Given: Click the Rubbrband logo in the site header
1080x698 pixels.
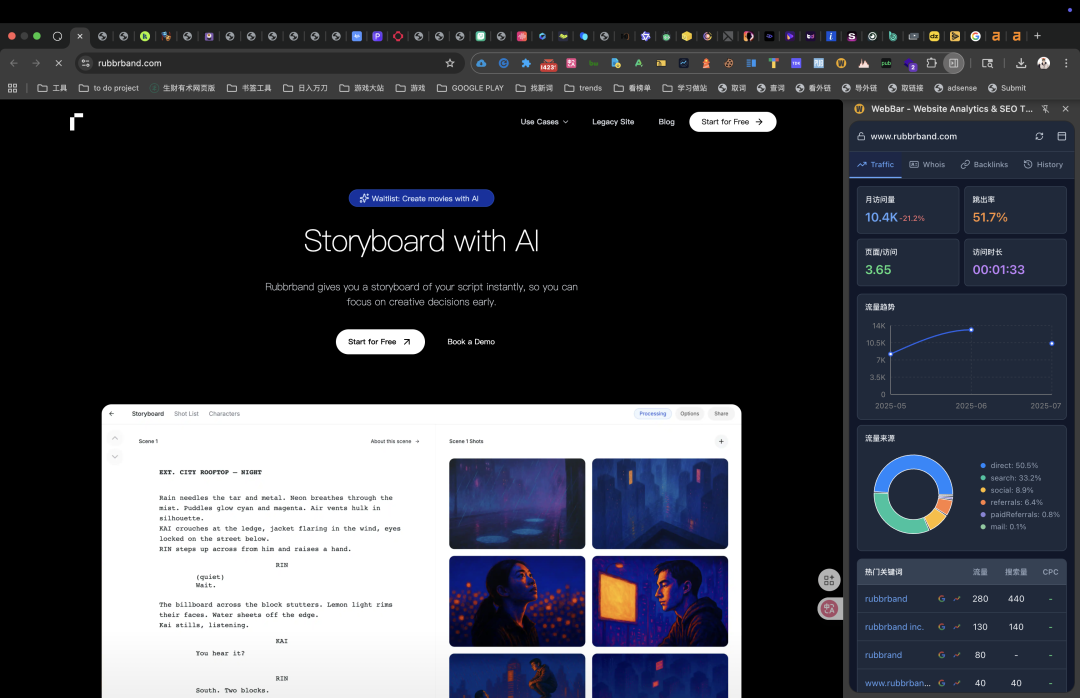Looking at the screenshot, I should tap(76, 122).
